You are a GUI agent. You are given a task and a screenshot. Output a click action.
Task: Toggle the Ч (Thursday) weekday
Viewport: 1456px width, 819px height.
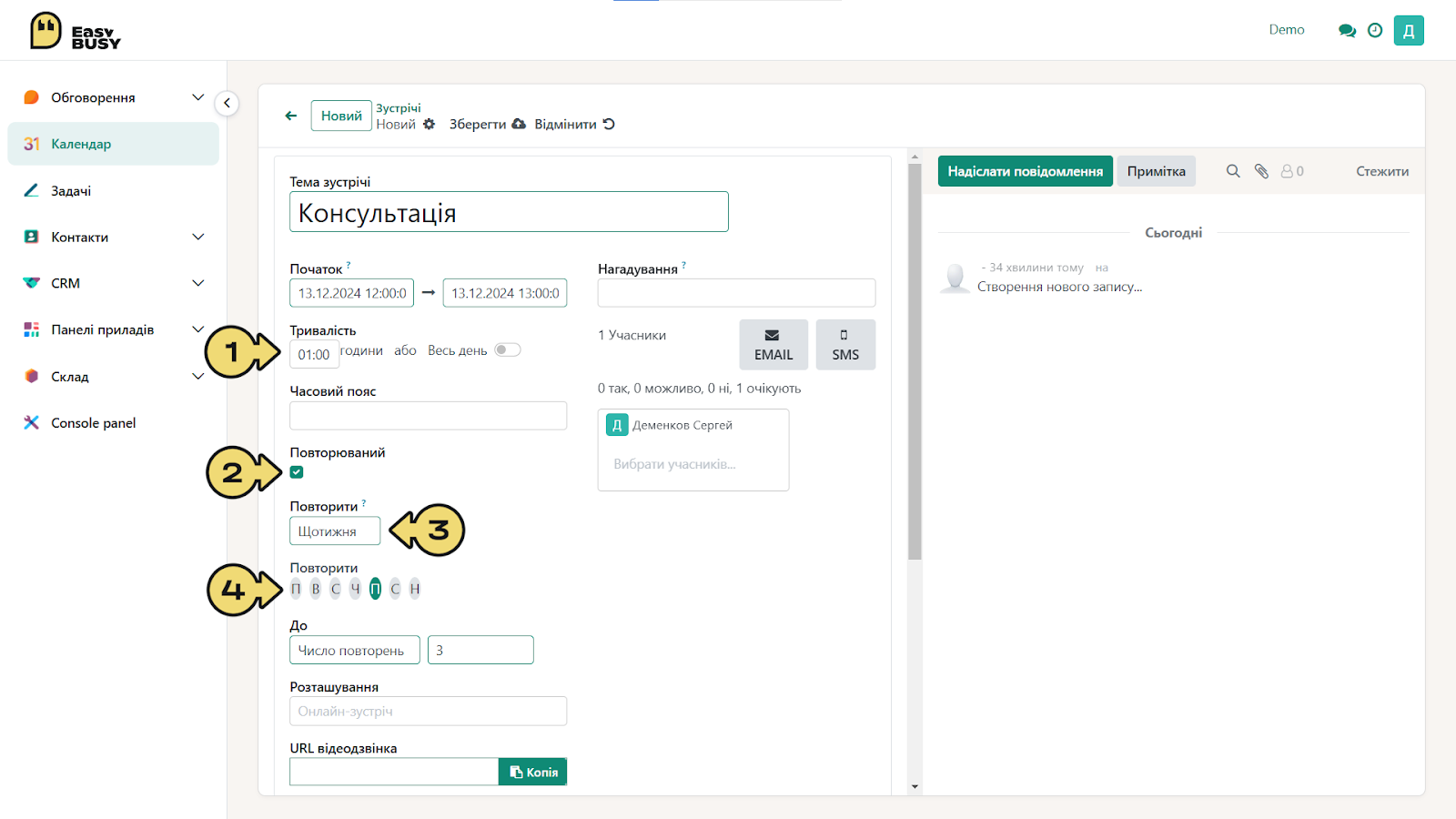click(x=356, y=589)
